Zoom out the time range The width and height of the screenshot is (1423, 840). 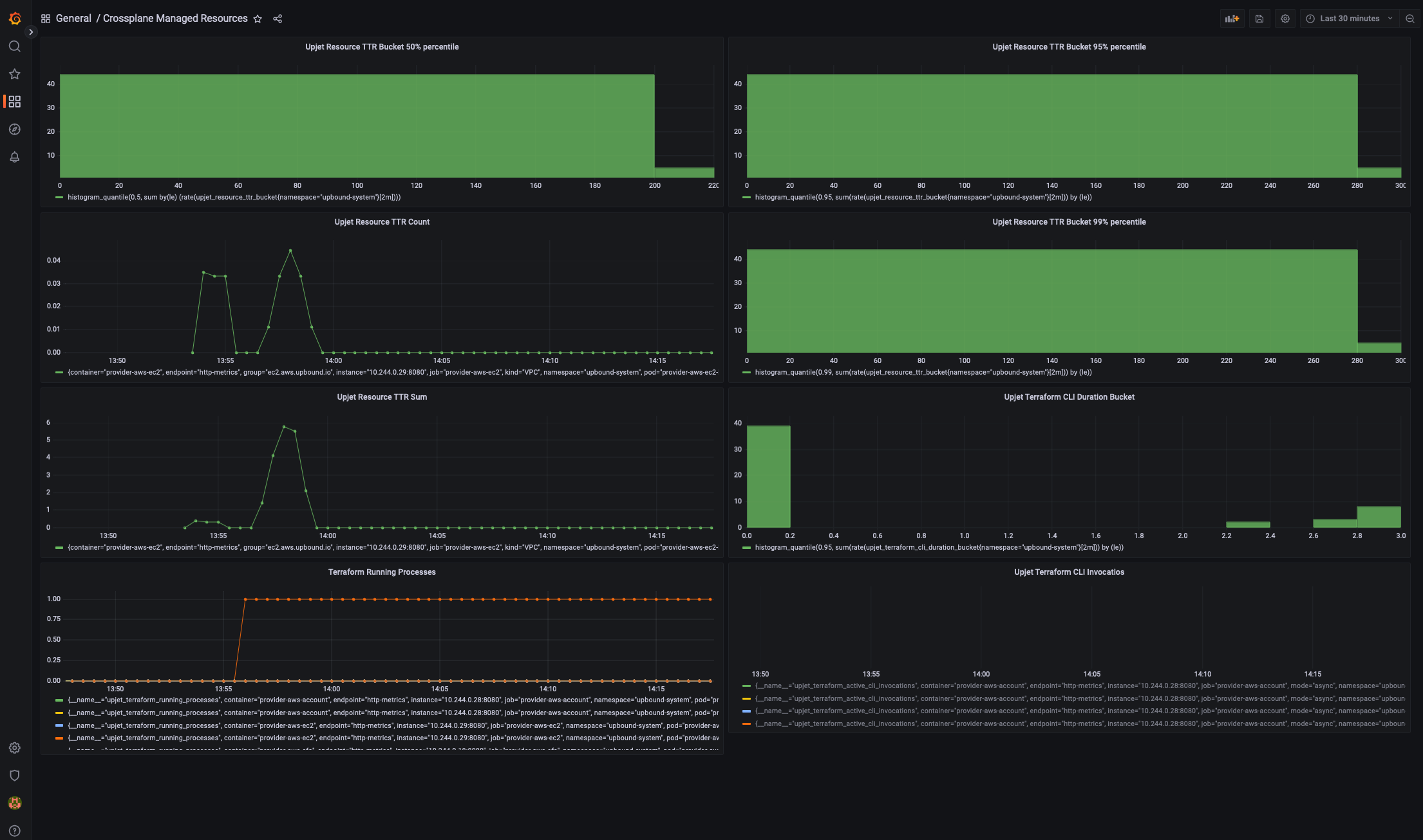point(1410,19)
